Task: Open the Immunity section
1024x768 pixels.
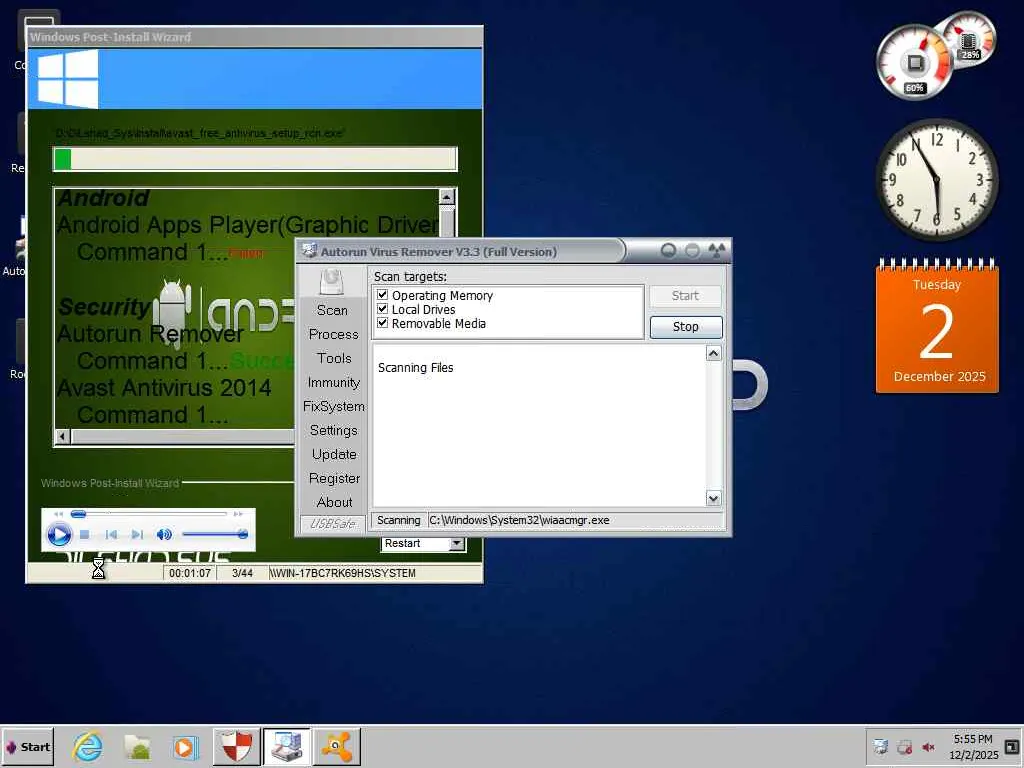Action: (334, 383)
